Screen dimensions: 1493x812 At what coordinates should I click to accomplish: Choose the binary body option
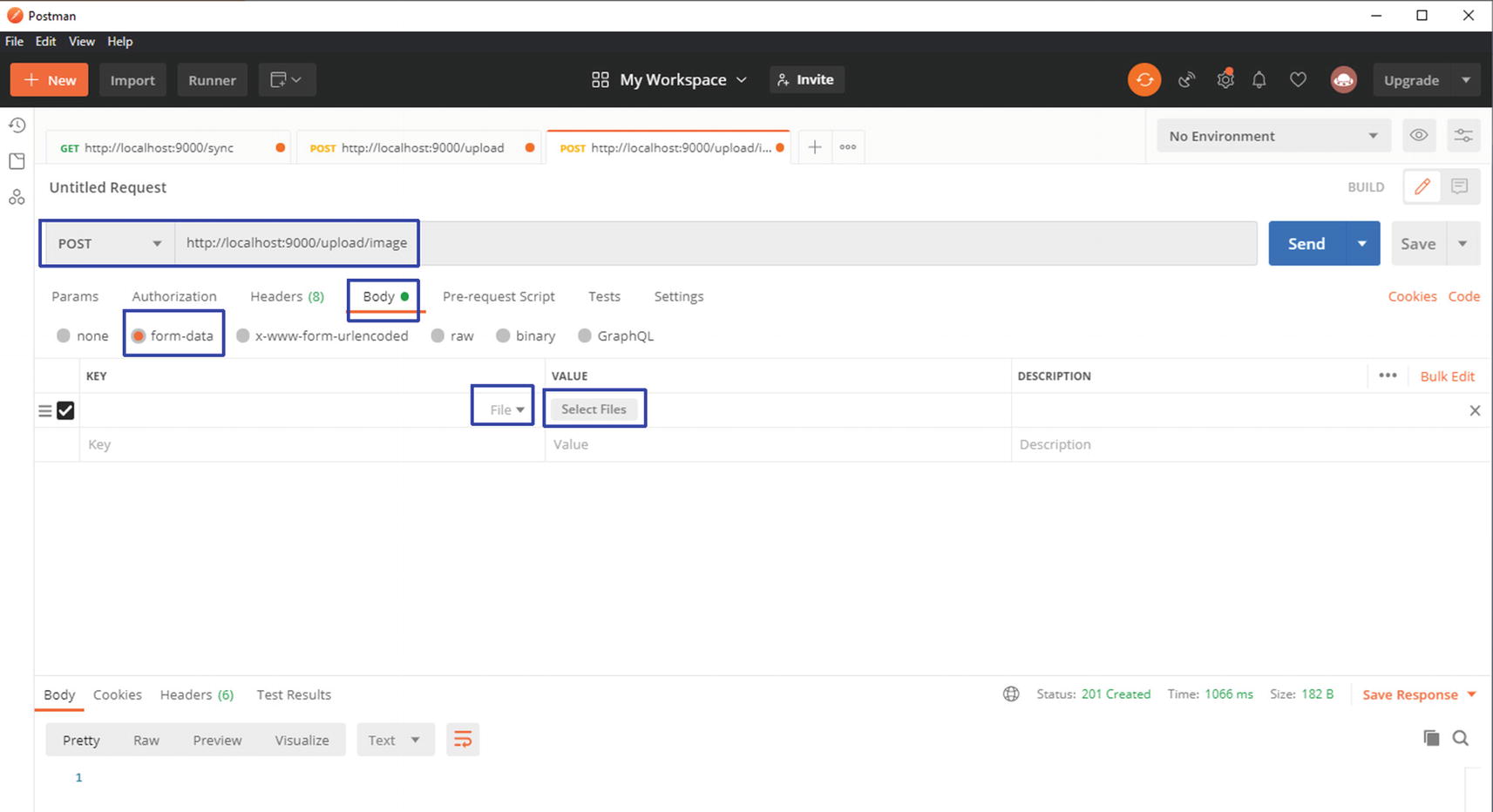point(503,335)
